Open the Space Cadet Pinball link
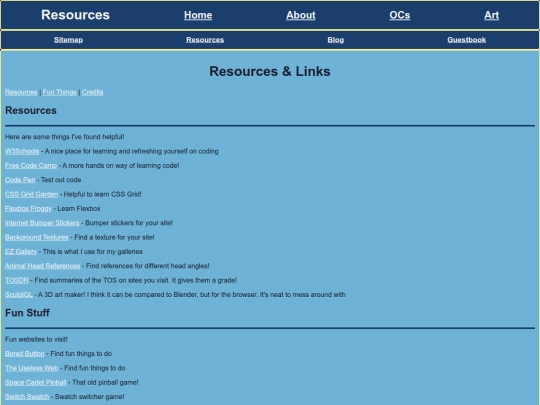The width and height of the screenshot is (540, 405). pyautogui.click(x=35, y=382)
